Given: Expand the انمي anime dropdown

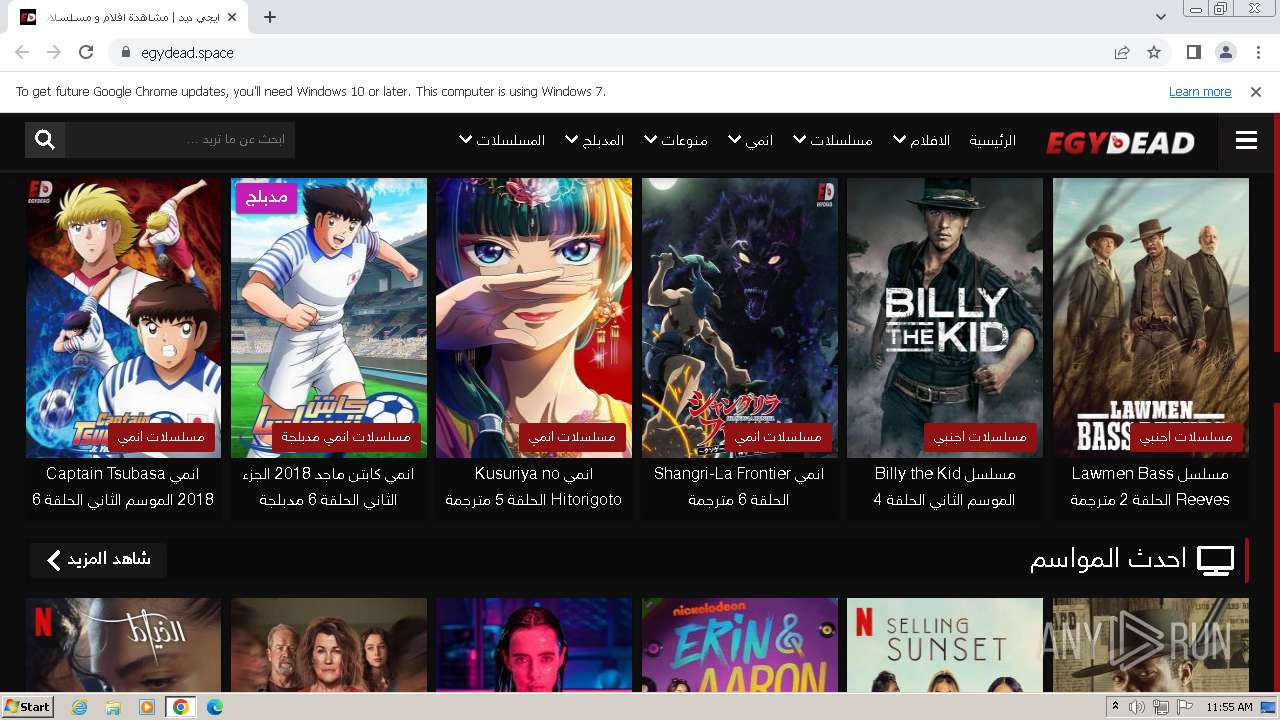Looking at the screenshot, I should click(750, 140).
